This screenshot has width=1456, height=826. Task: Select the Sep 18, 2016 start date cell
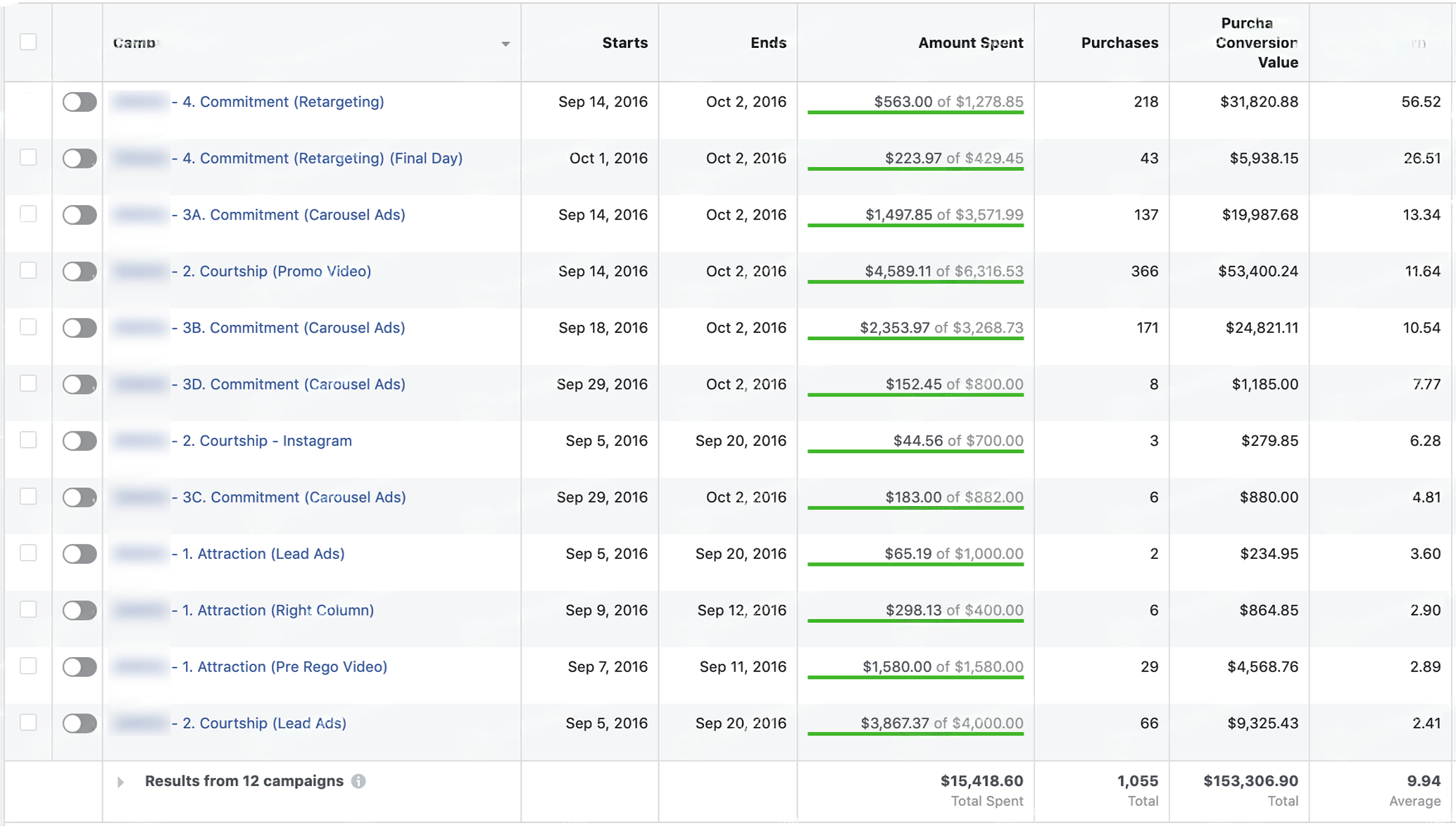tap(603, 328)
